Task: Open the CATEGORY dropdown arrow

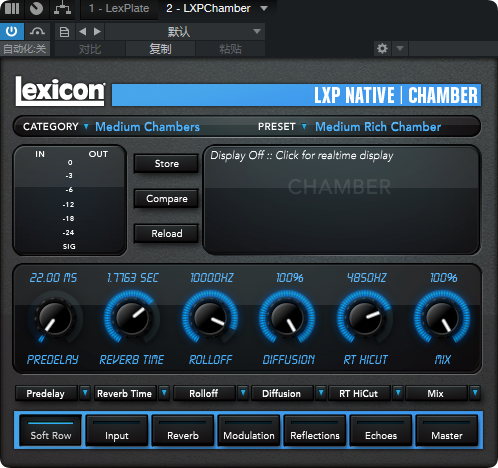Action: 86,126
